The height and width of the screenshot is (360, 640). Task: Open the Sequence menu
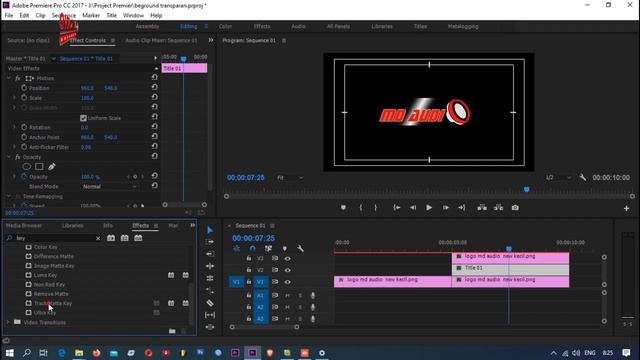pyautogui.click(x=64, y=16)
